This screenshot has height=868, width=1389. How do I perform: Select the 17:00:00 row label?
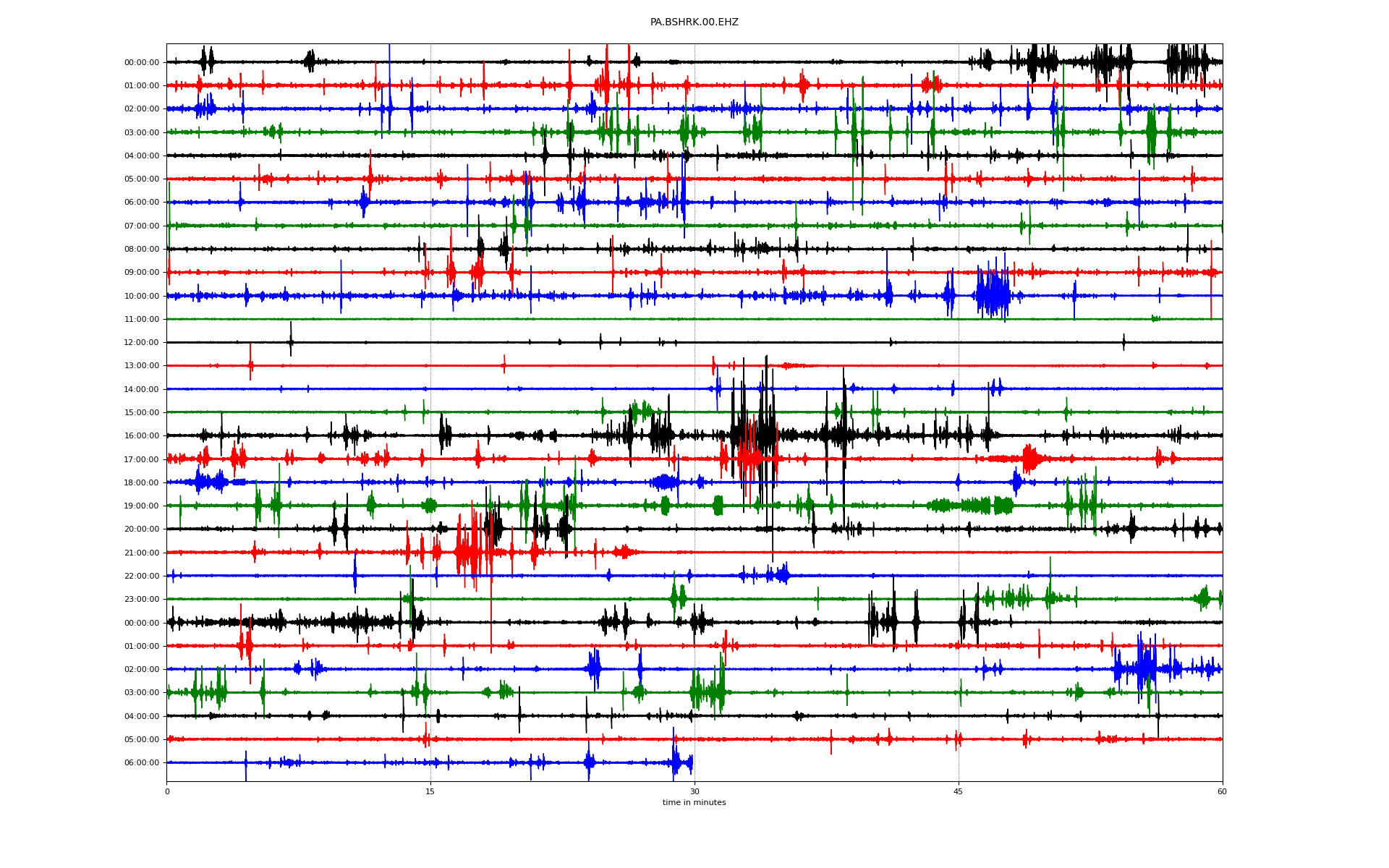point(142,459)
